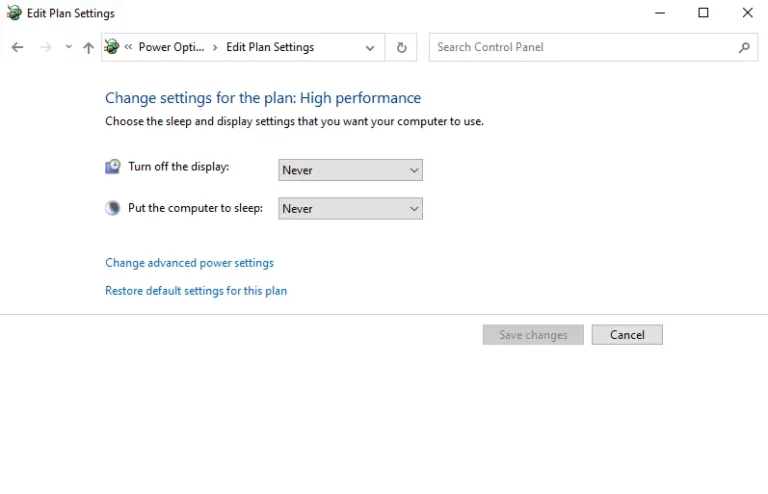Viewport: 768px width, 494px height.
Task: Maximize the Edit Plan Settings window
Action: coord(703,13)
